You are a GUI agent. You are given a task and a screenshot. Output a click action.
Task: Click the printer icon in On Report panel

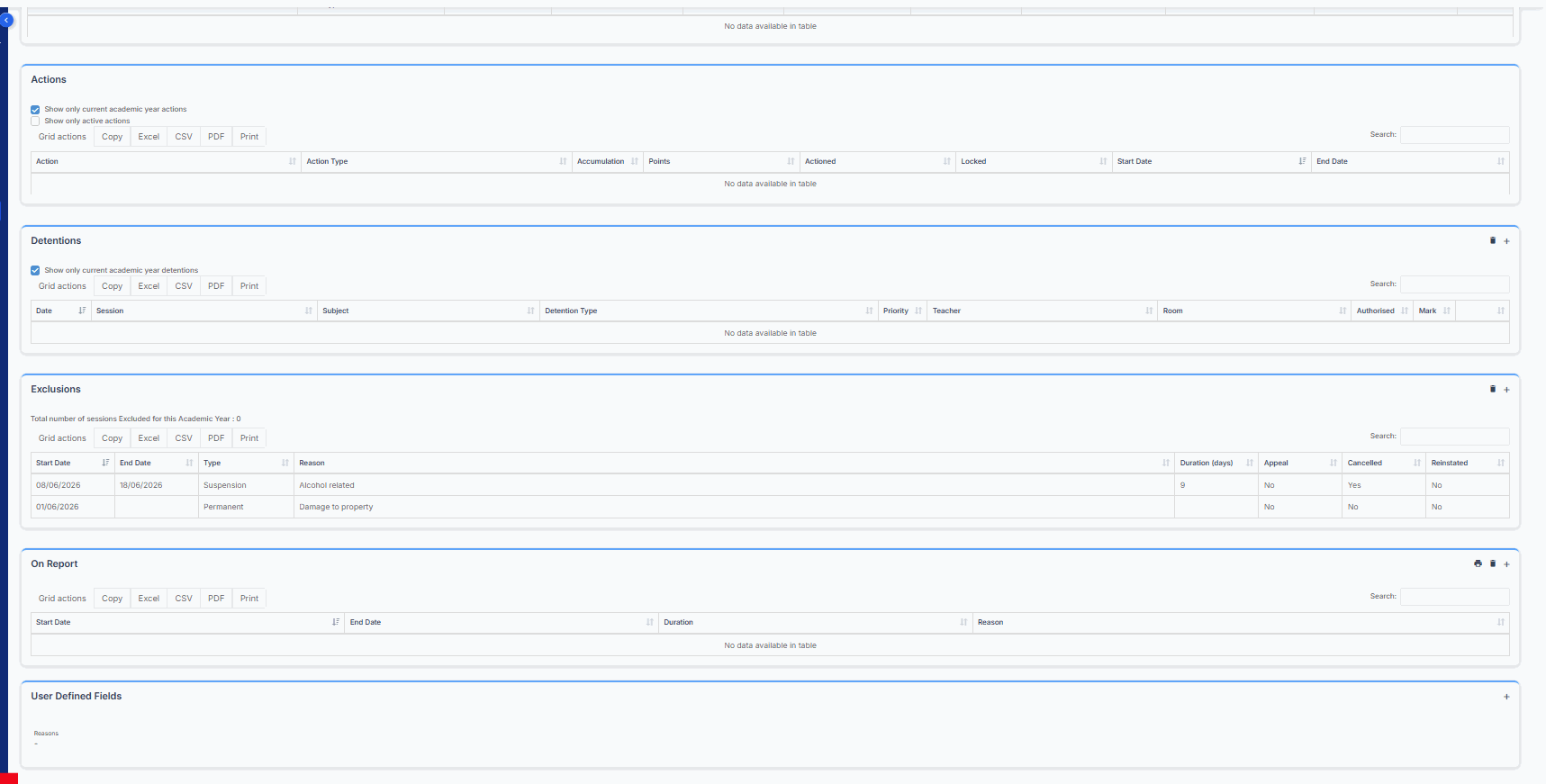tap(1478, 563)
